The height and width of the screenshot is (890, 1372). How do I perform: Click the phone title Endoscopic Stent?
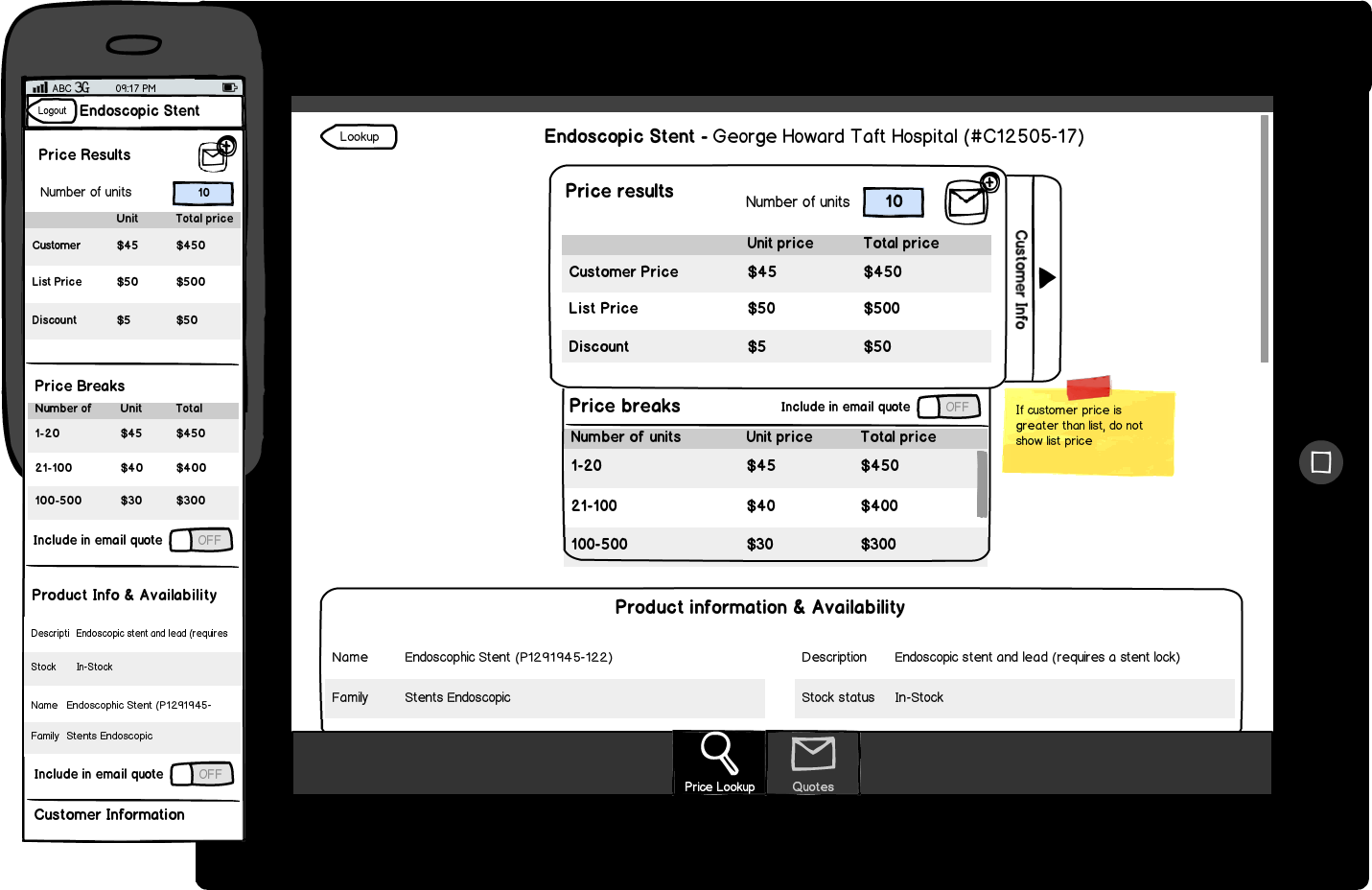[140, 110]
